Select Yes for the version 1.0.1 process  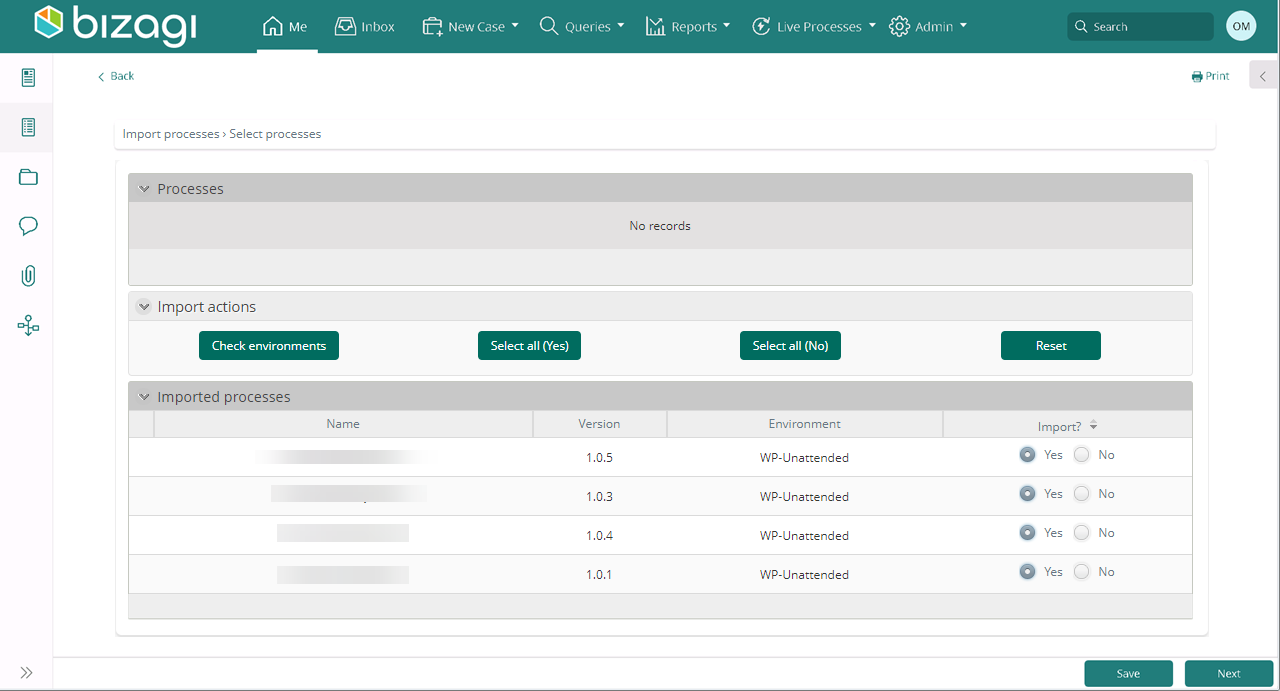(1027, 572)
